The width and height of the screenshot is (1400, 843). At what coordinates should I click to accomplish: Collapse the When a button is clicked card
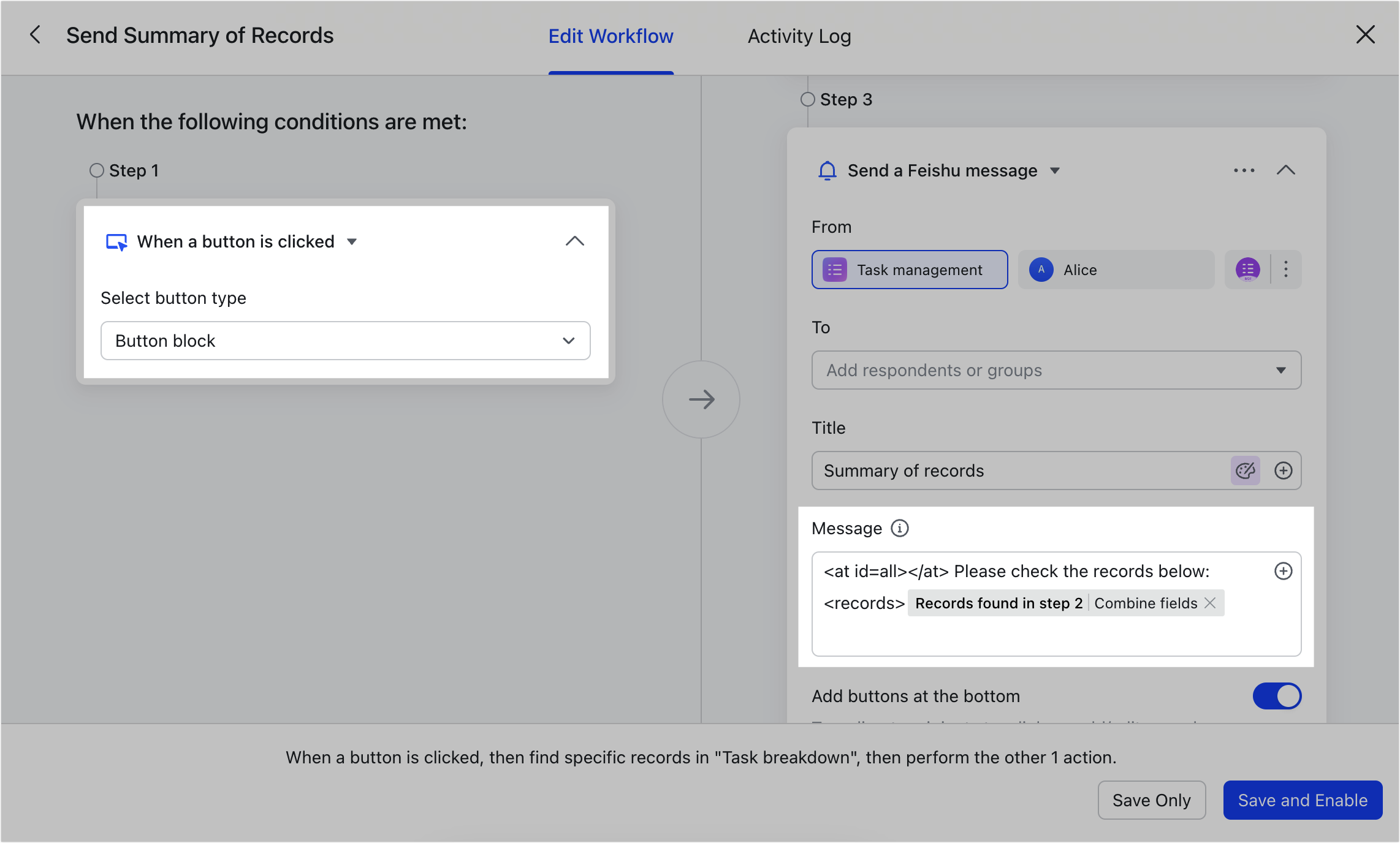[574, 241]
